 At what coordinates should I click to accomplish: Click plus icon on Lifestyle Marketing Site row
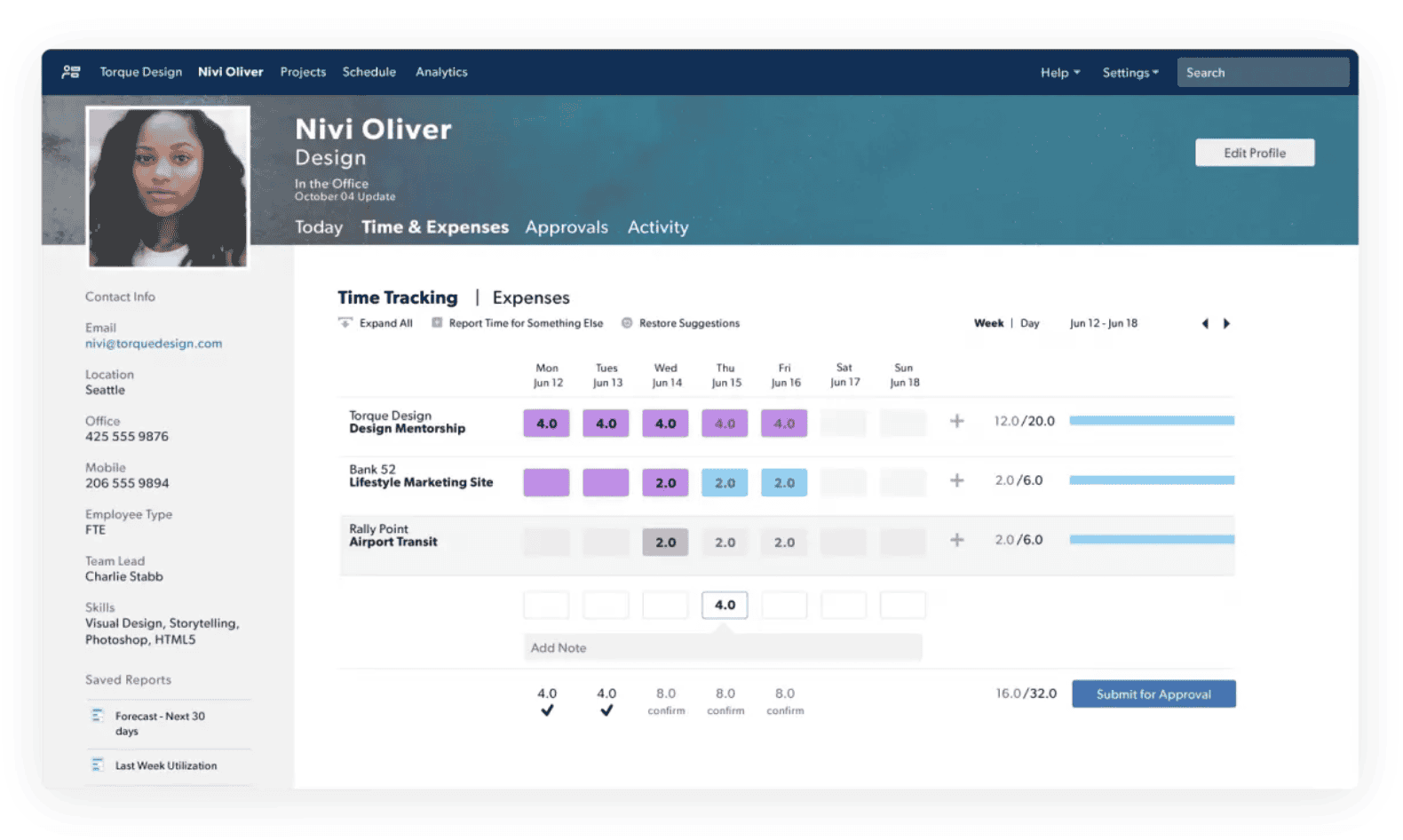[956, 480]
